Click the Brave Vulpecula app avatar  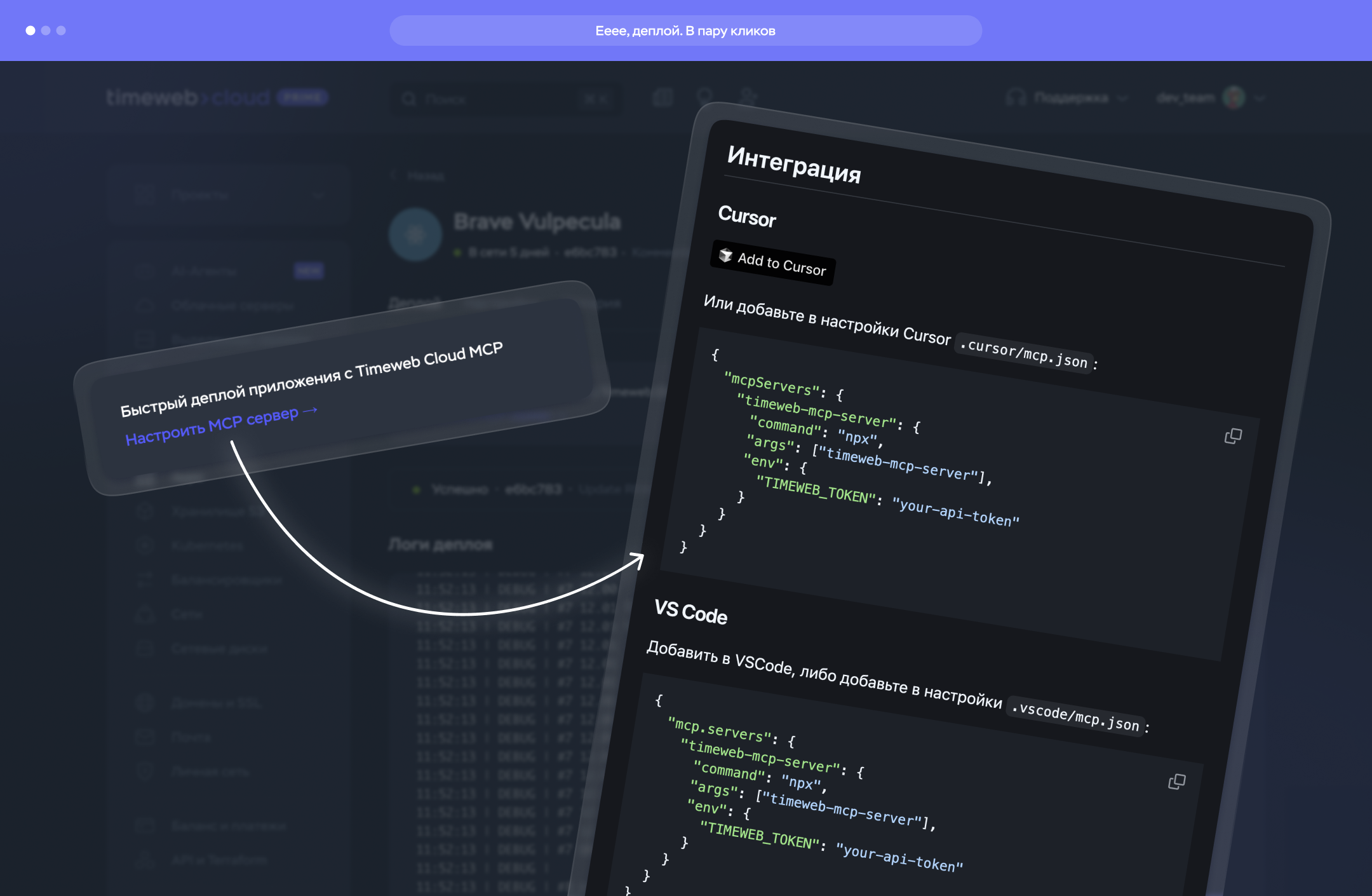[415, 235]
